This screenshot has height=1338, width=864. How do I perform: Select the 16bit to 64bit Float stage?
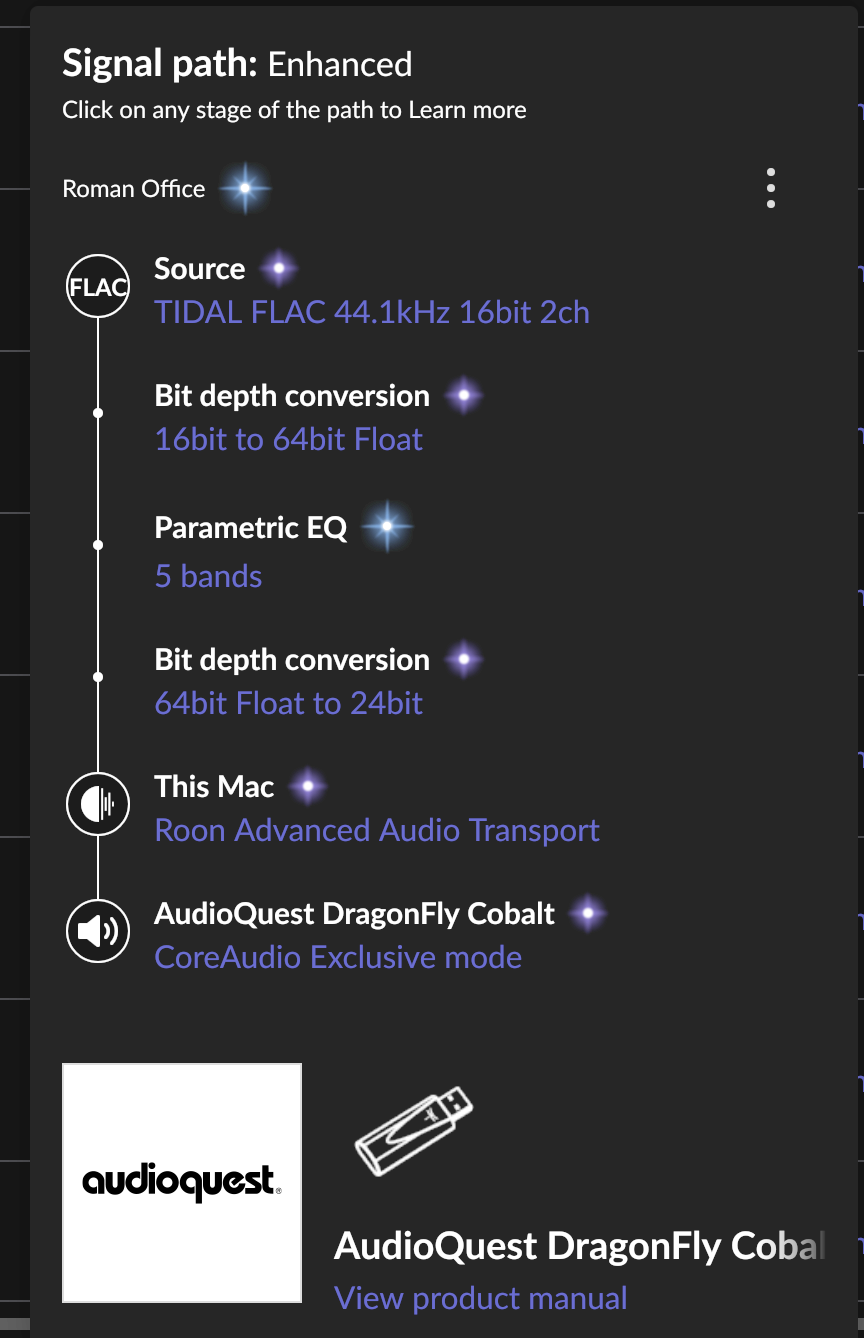click(289, 439)
